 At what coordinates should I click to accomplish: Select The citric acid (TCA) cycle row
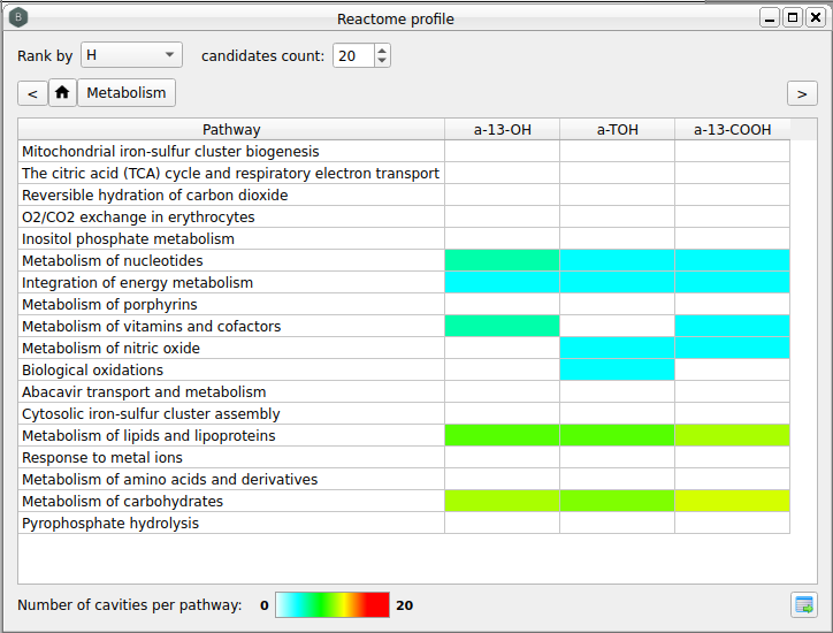click(231, 173)
